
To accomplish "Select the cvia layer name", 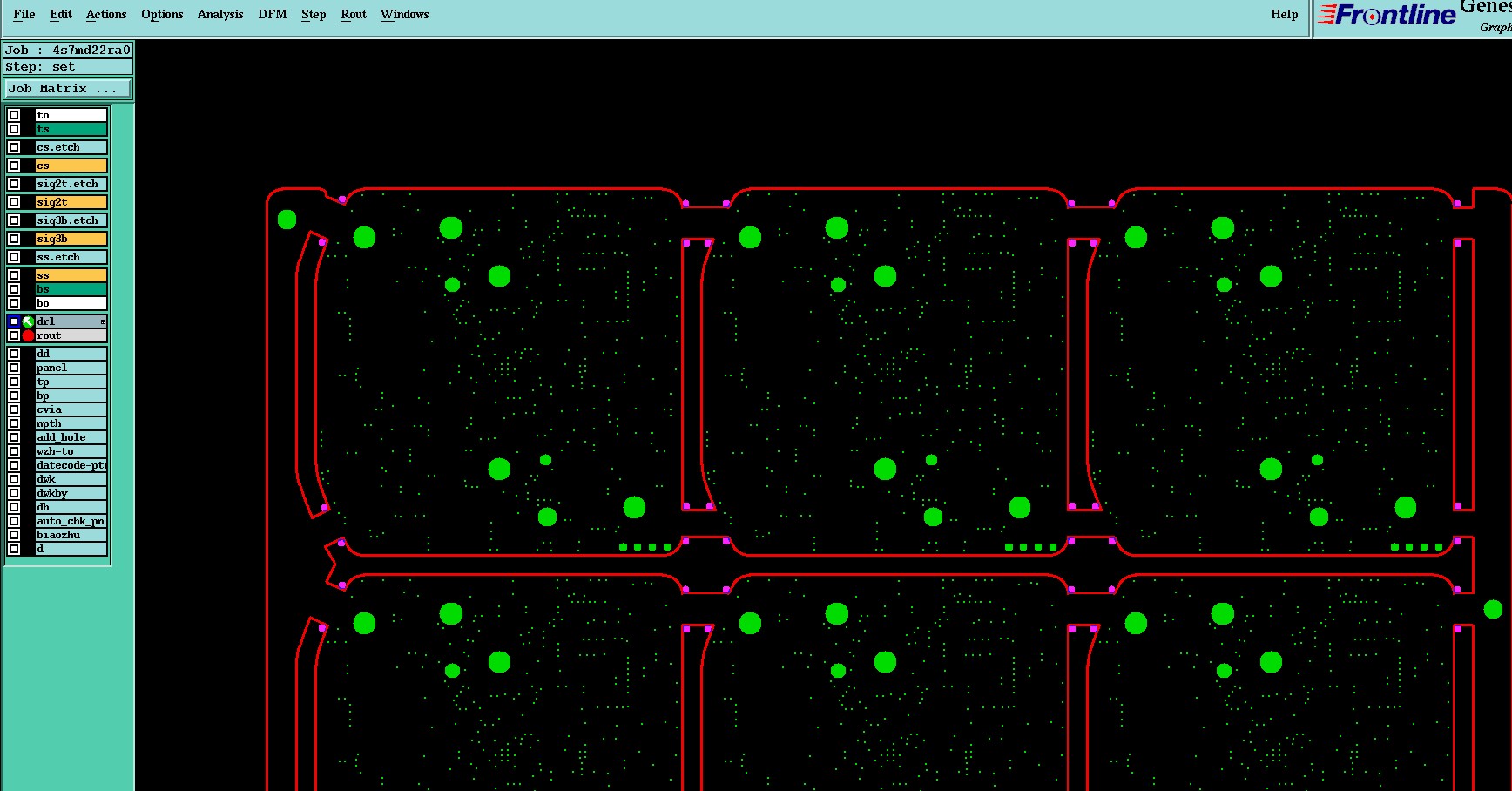I will [71, 409].
